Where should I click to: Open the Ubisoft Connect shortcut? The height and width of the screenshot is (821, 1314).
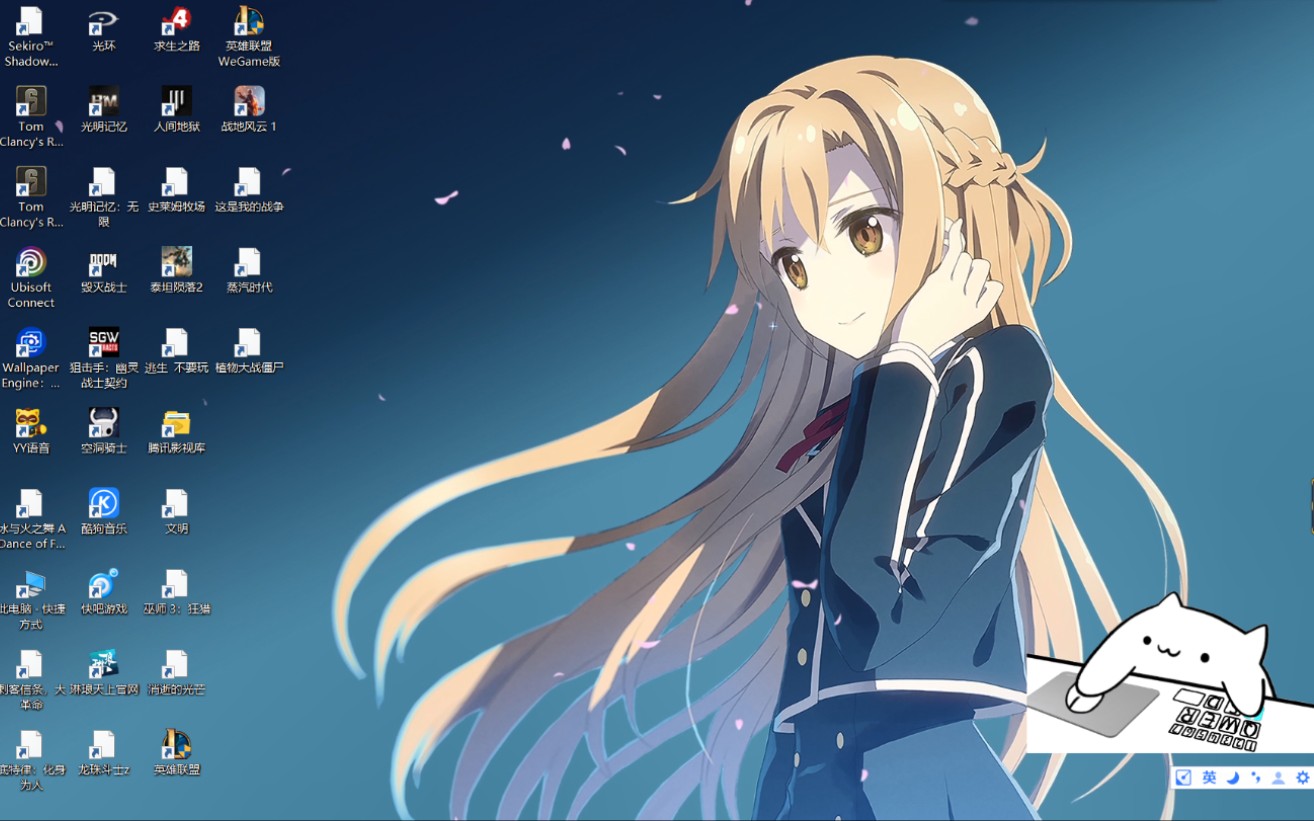click(x=31, y=264)
